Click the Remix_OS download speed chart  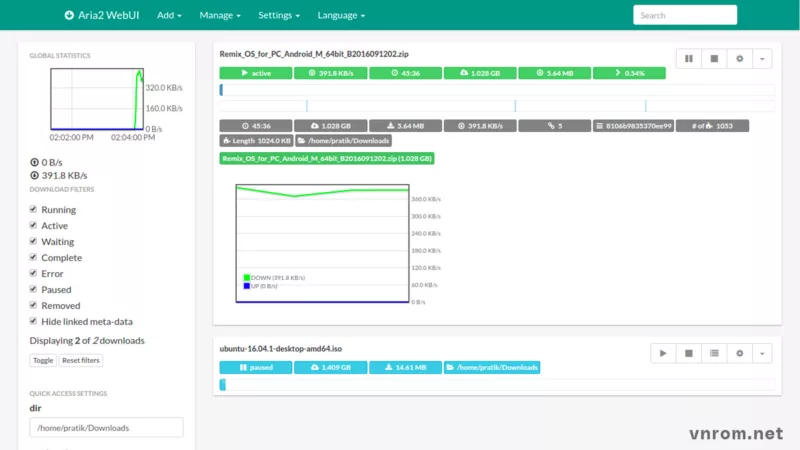pyautogui.click(x=322, y=243)
